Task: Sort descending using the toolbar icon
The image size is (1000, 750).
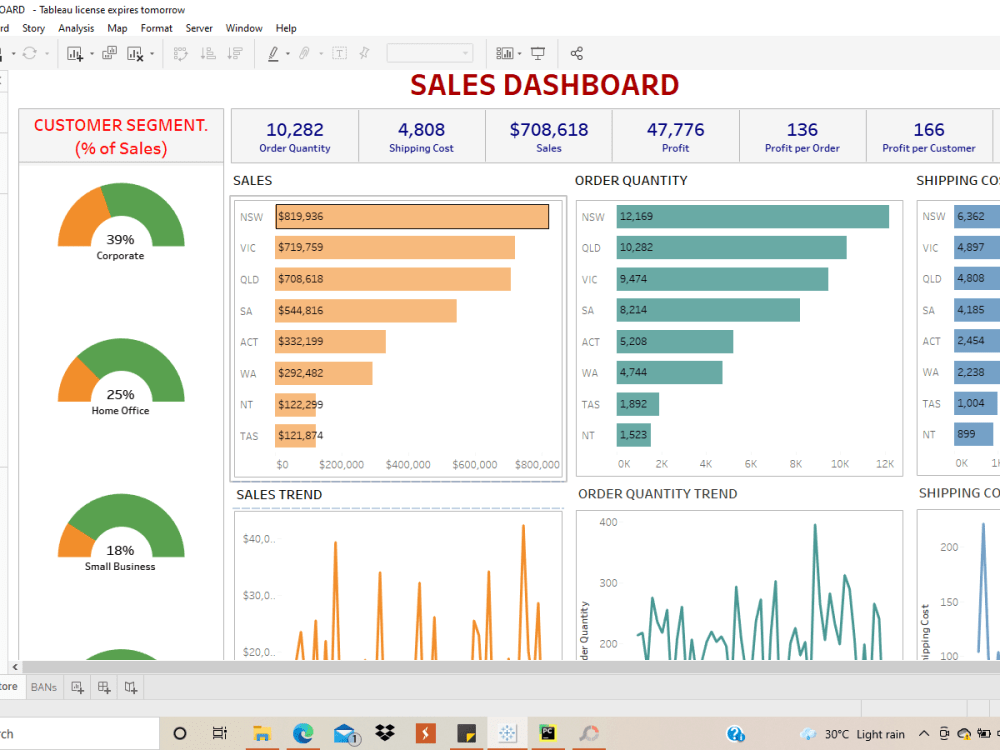Action: click(x=237, y=53)
